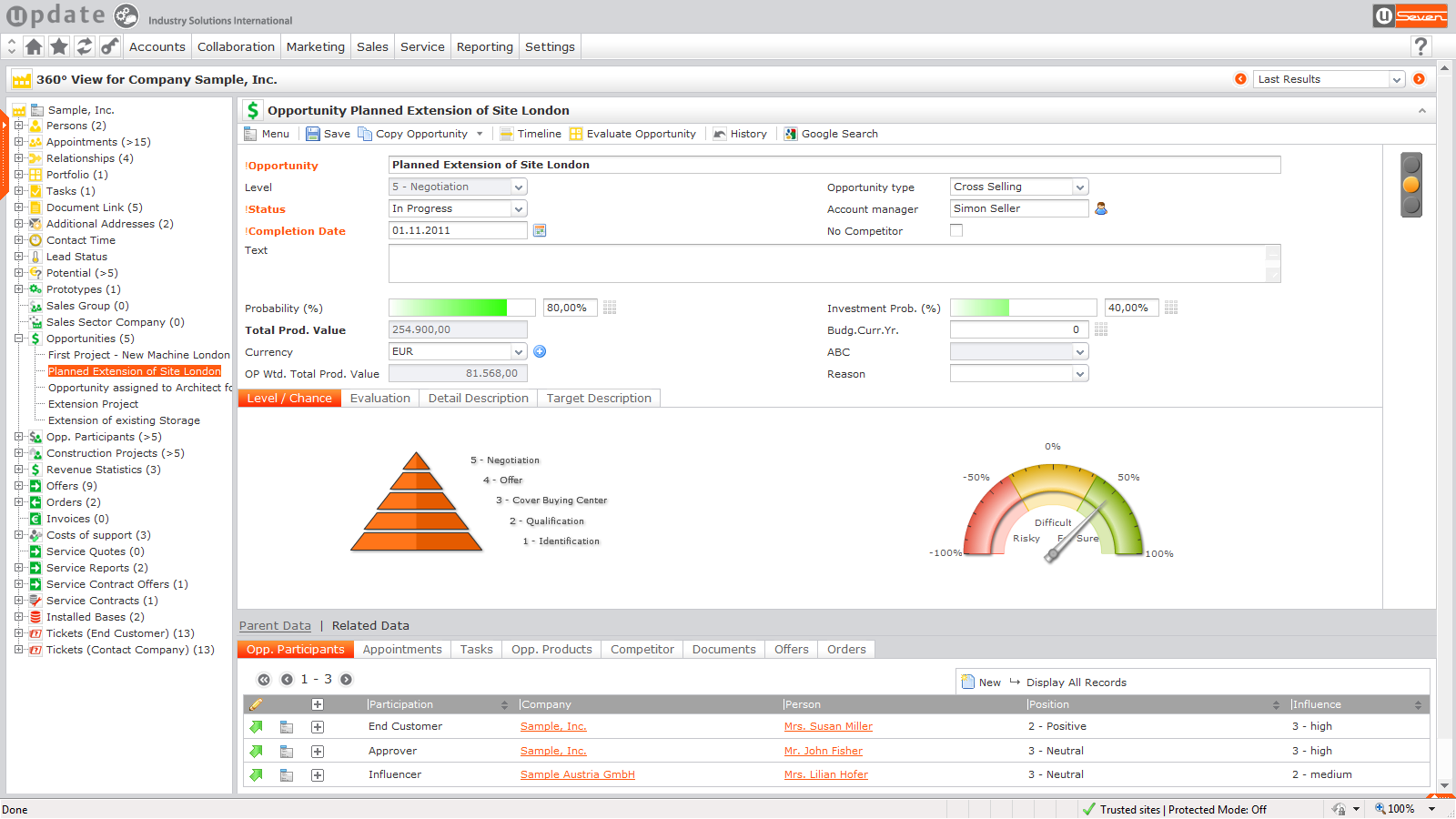Click the Account manager person icon

(1101, 208)
